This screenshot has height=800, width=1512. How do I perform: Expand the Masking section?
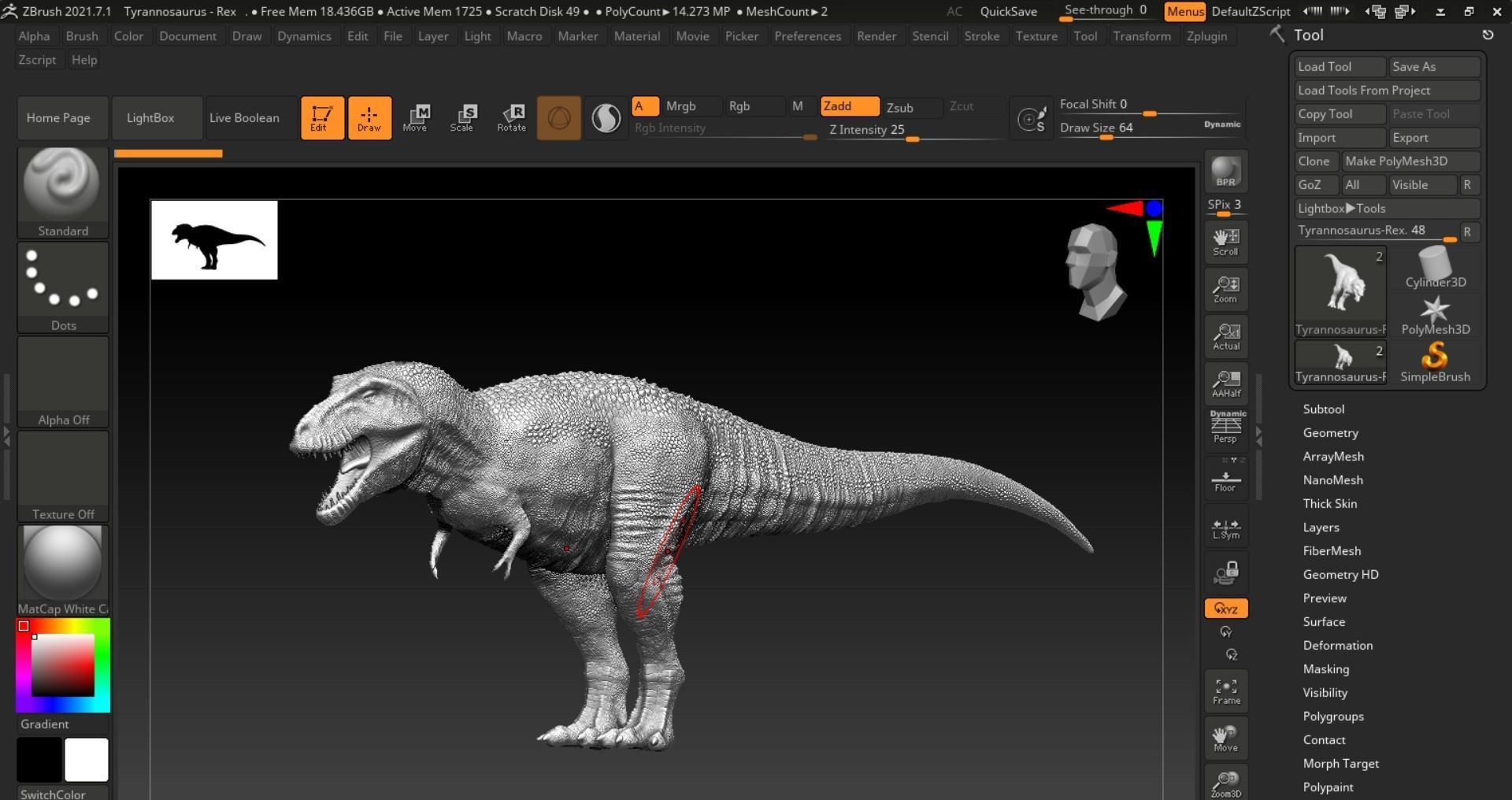tap(1325, 669)
